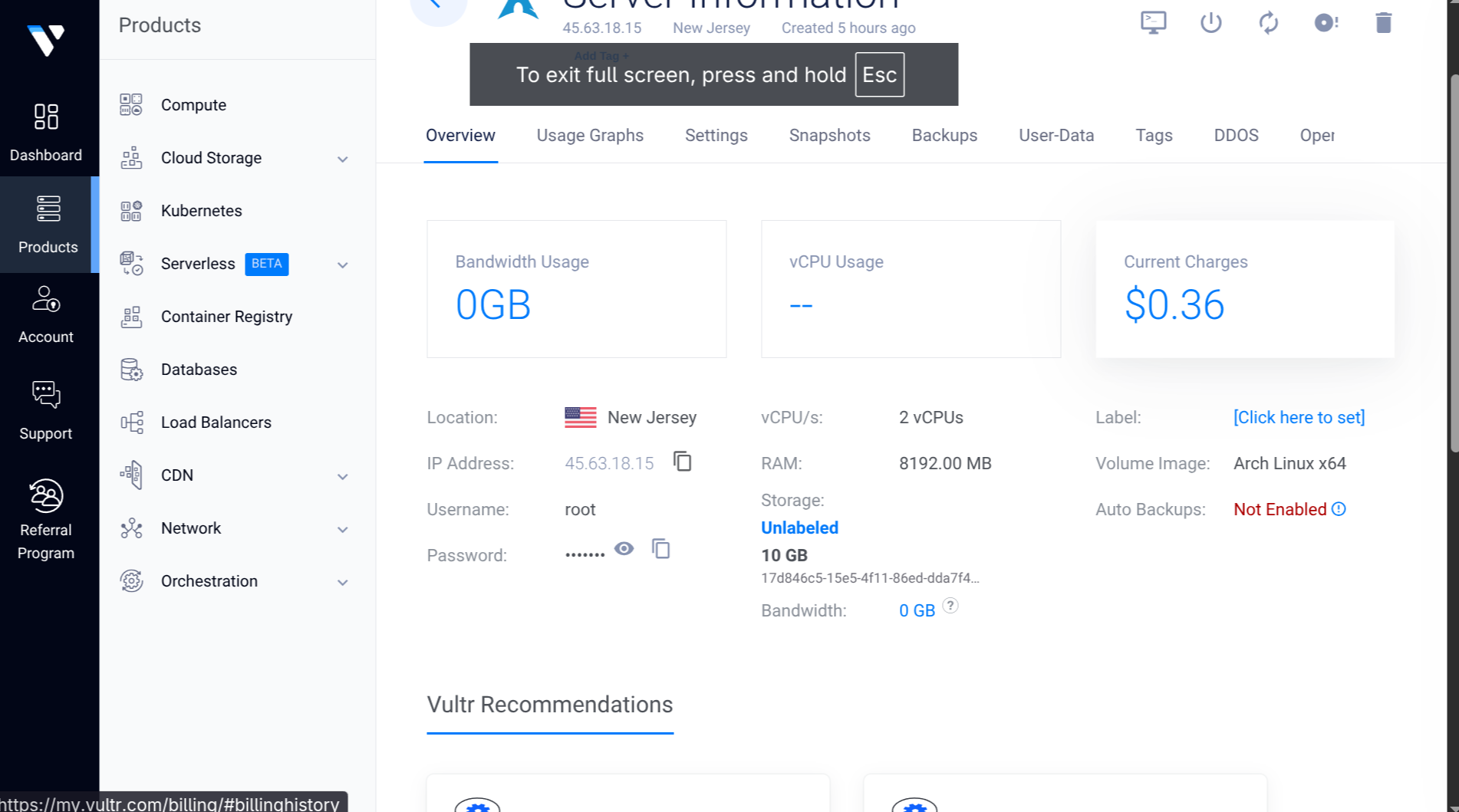
Task: Delete the server with the trash icon
Action: pos(1384,22)
